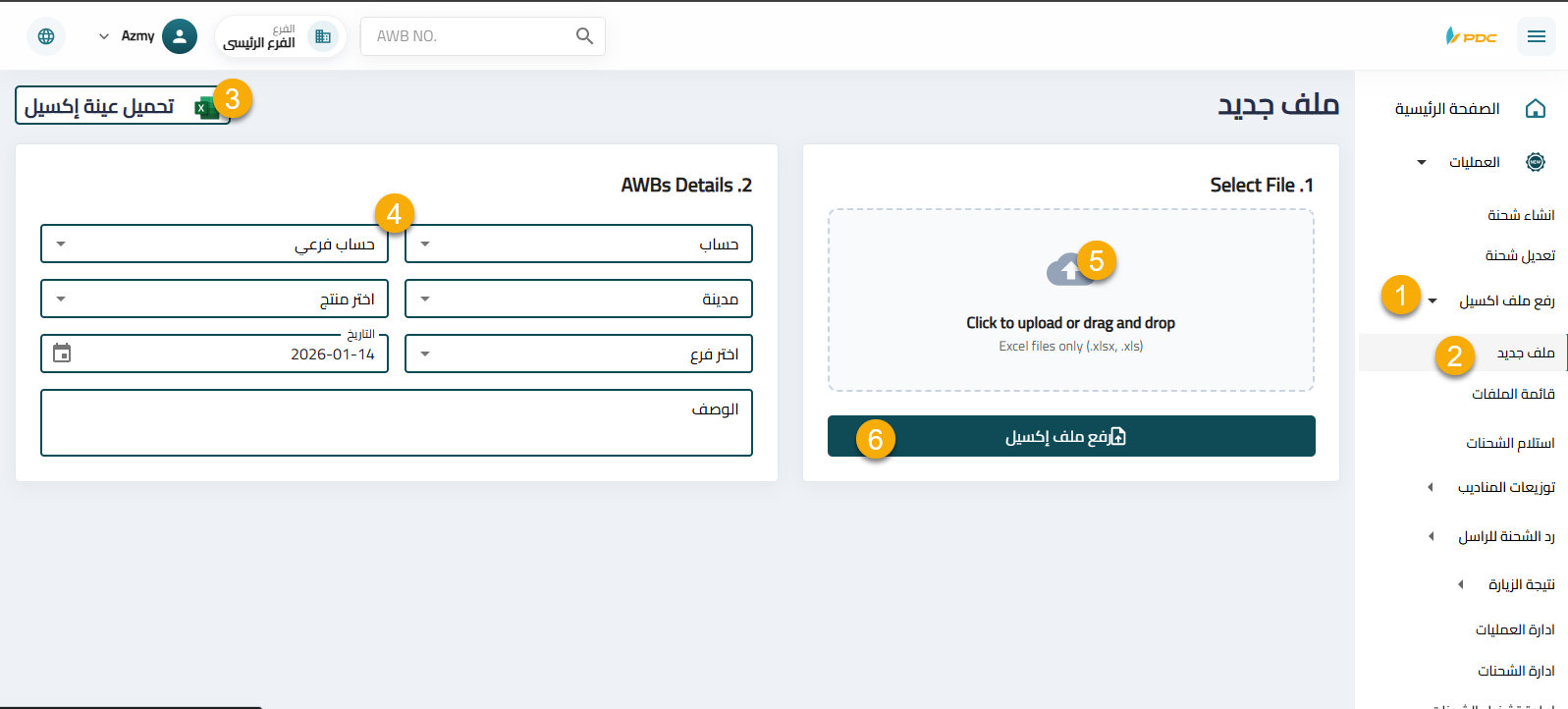
Task: Click the رفع ملف إكسيل upload button
Action: 1070,436
